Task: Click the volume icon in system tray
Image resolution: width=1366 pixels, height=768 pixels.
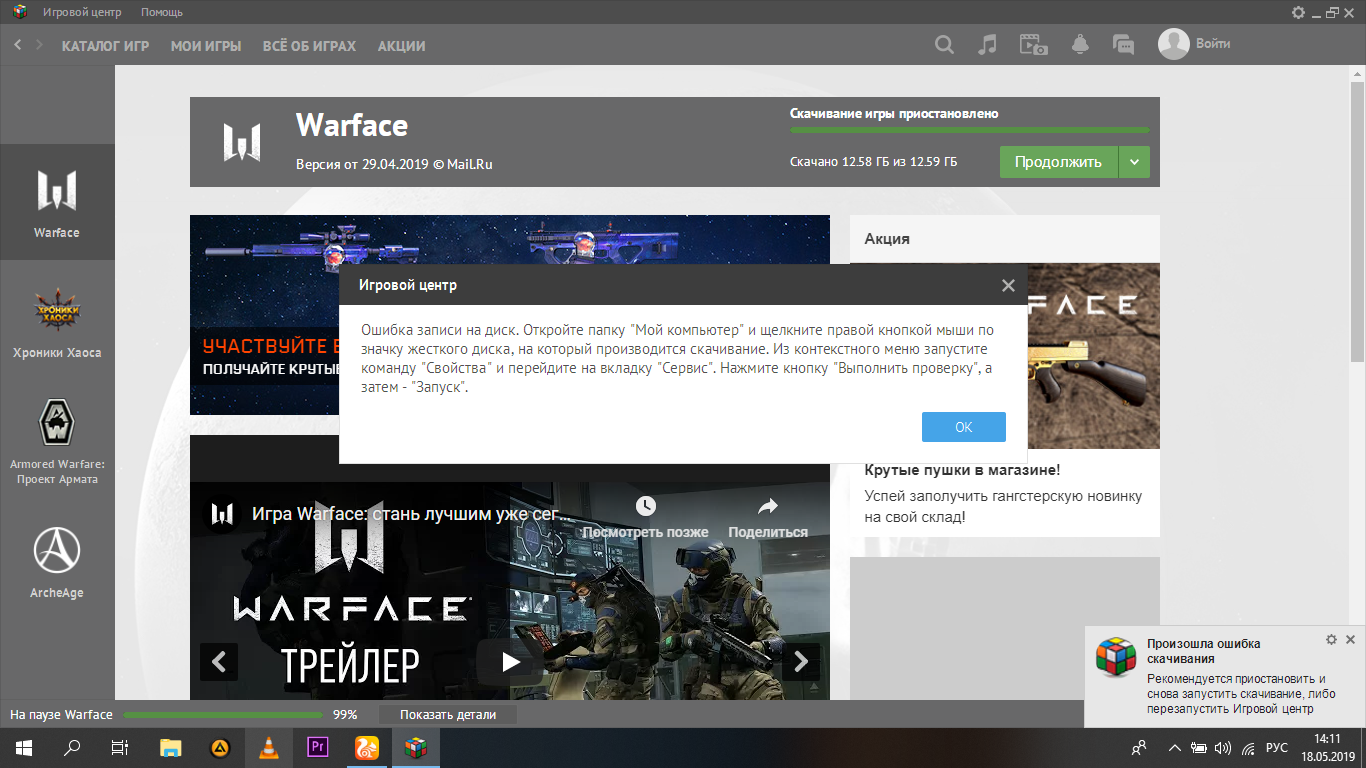Action: click(1222, 747)
